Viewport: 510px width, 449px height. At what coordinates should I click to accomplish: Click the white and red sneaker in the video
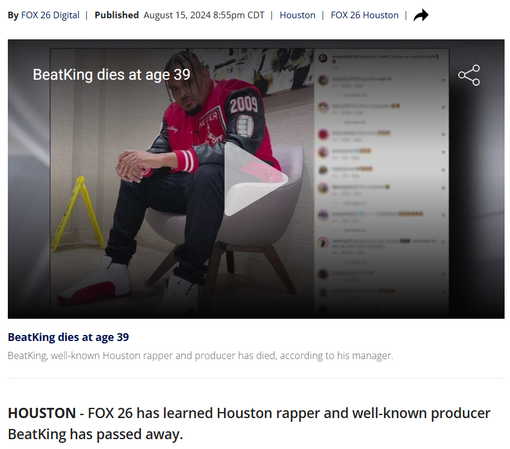[x=95, y=279]
